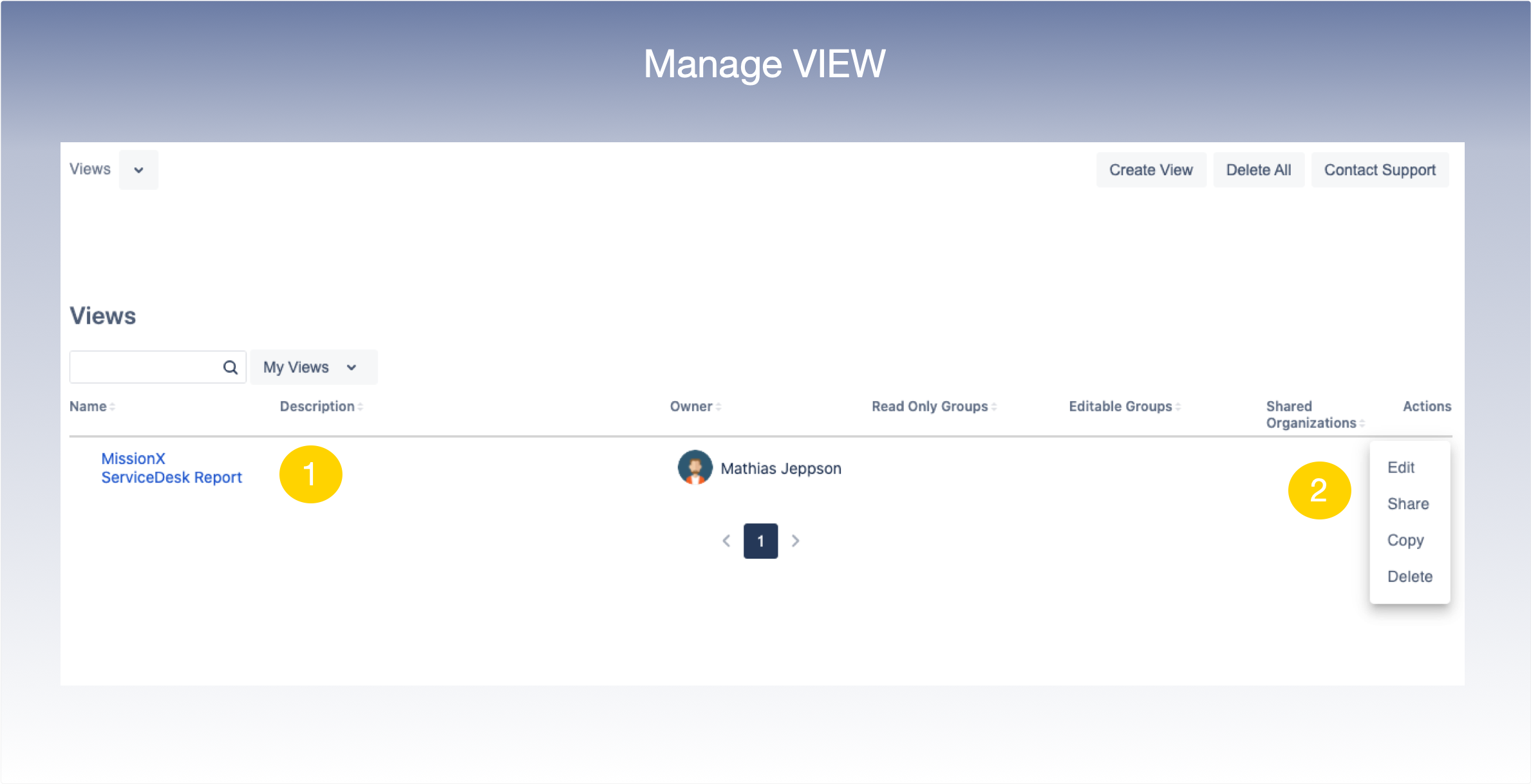Click the Create View button
1531x784 pixels.
click(x=1151, y=169)
